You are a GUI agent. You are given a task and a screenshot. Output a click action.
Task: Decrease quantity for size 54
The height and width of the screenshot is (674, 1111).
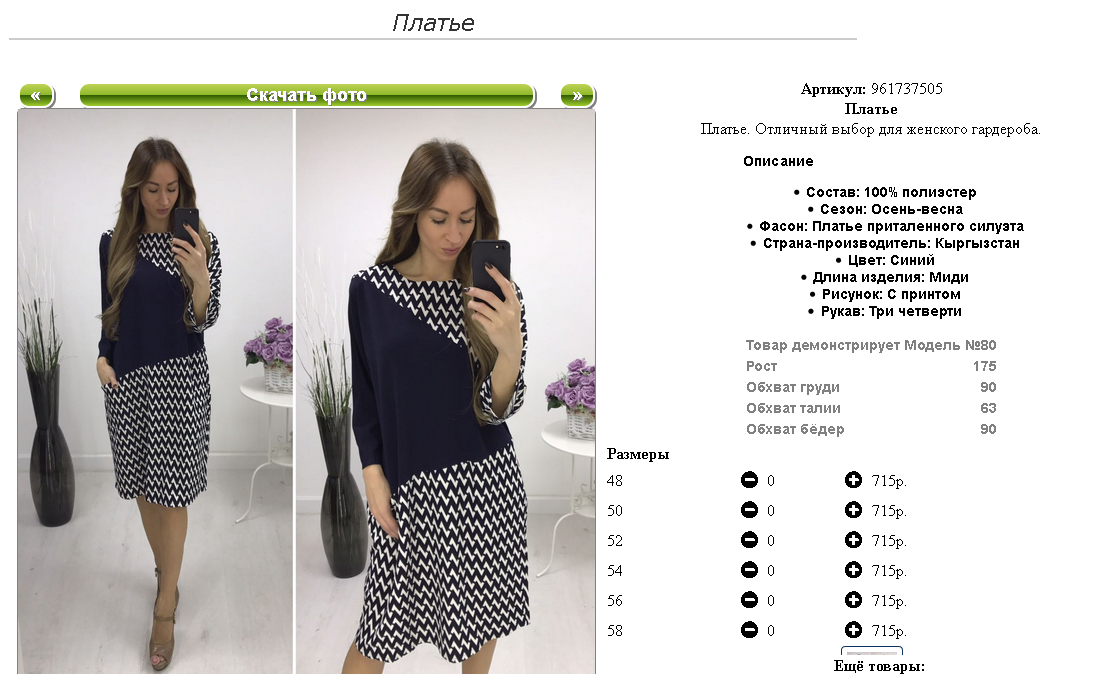click(749, 570)
